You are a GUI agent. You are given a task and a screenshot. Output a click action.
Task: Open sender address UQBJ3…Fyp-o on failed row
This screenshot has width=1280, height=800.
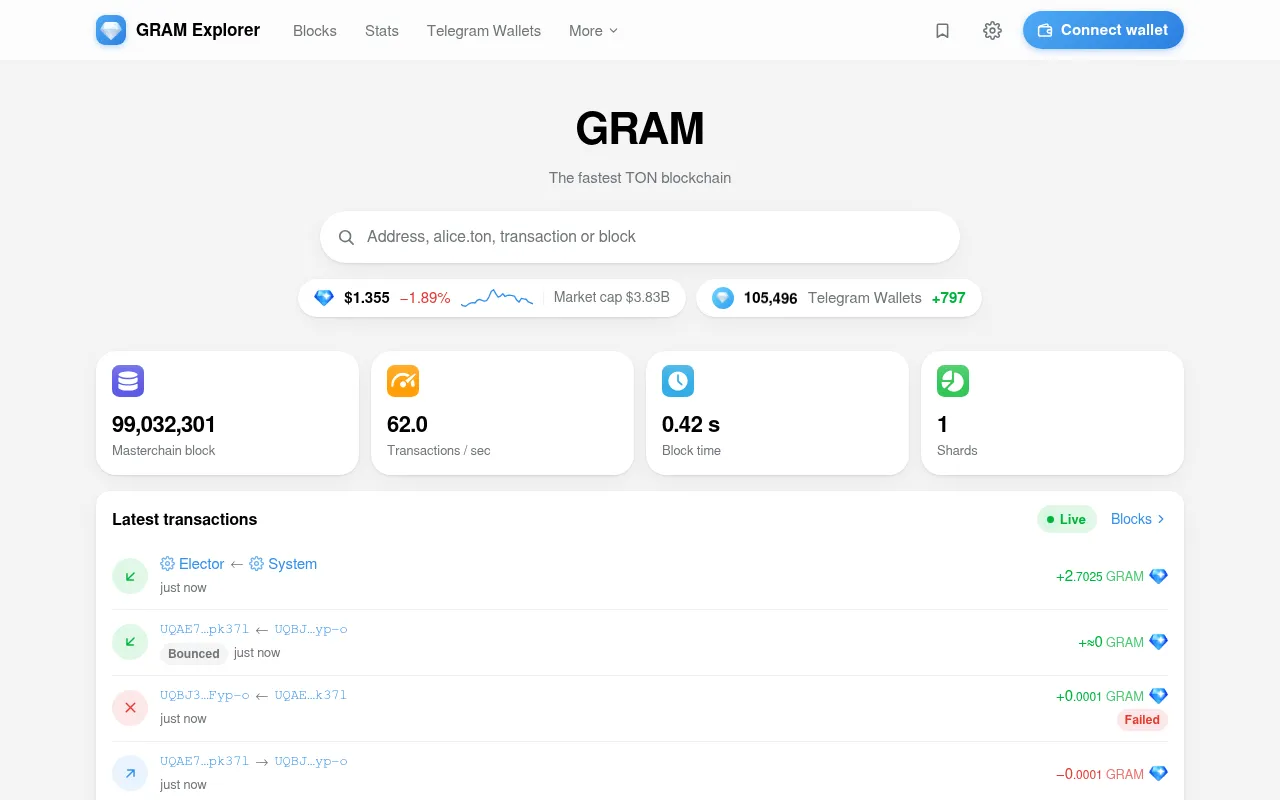205,695
